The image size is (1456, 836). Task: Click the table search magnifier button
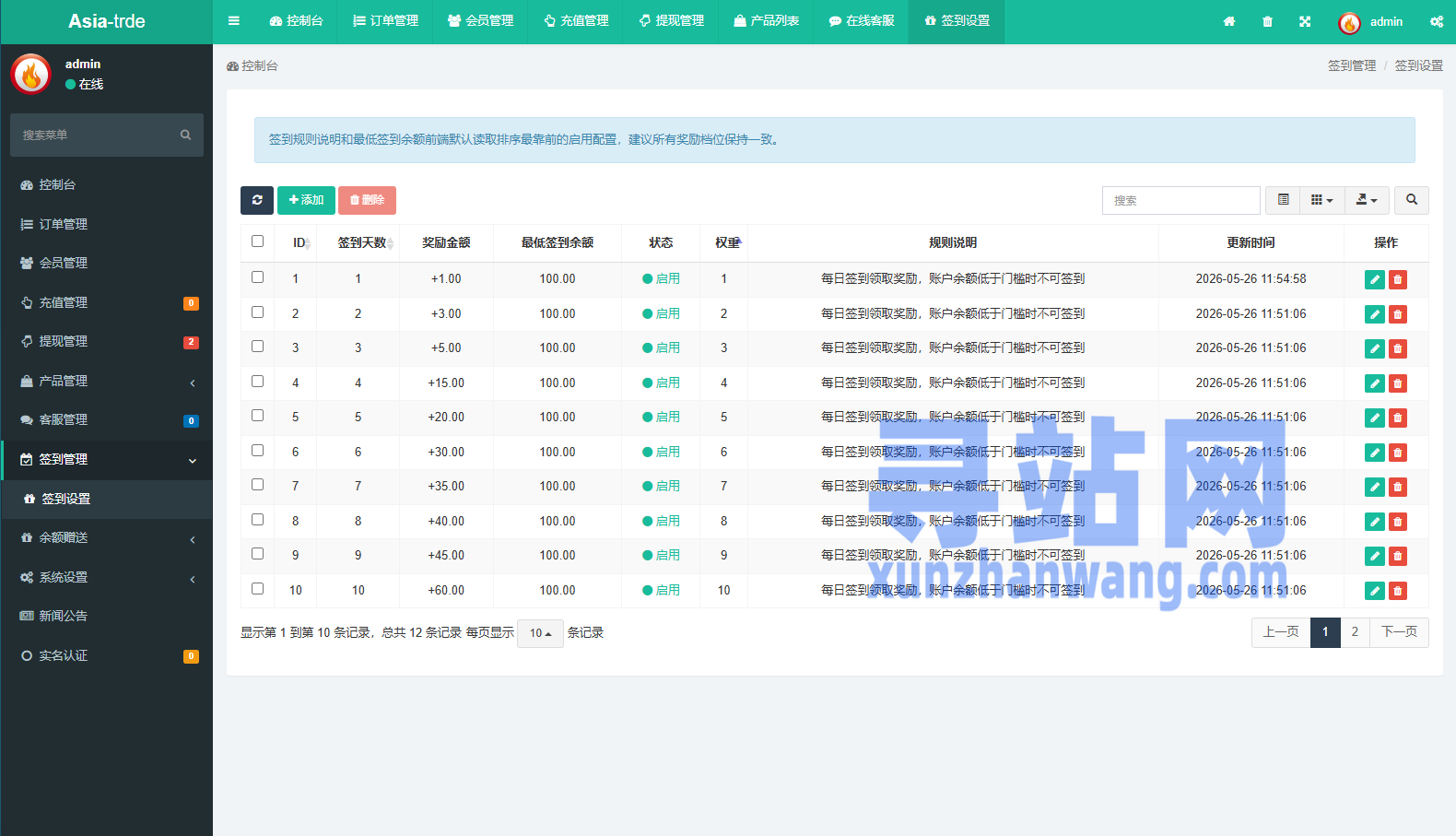coord(1412,200)
